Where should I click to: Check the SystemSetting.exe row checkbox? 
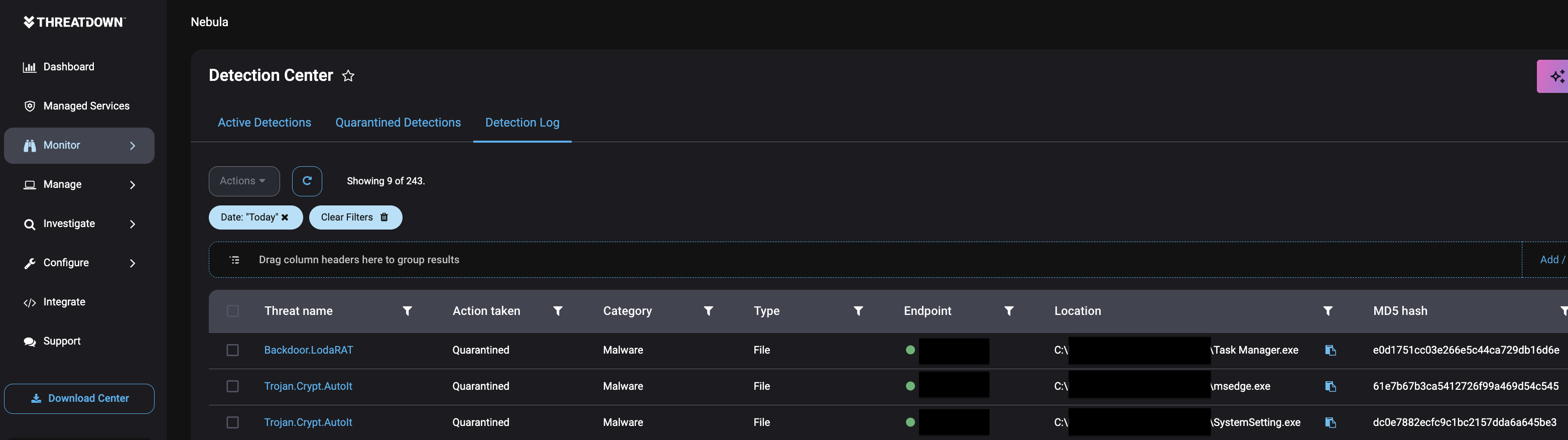tap(232, 422)
